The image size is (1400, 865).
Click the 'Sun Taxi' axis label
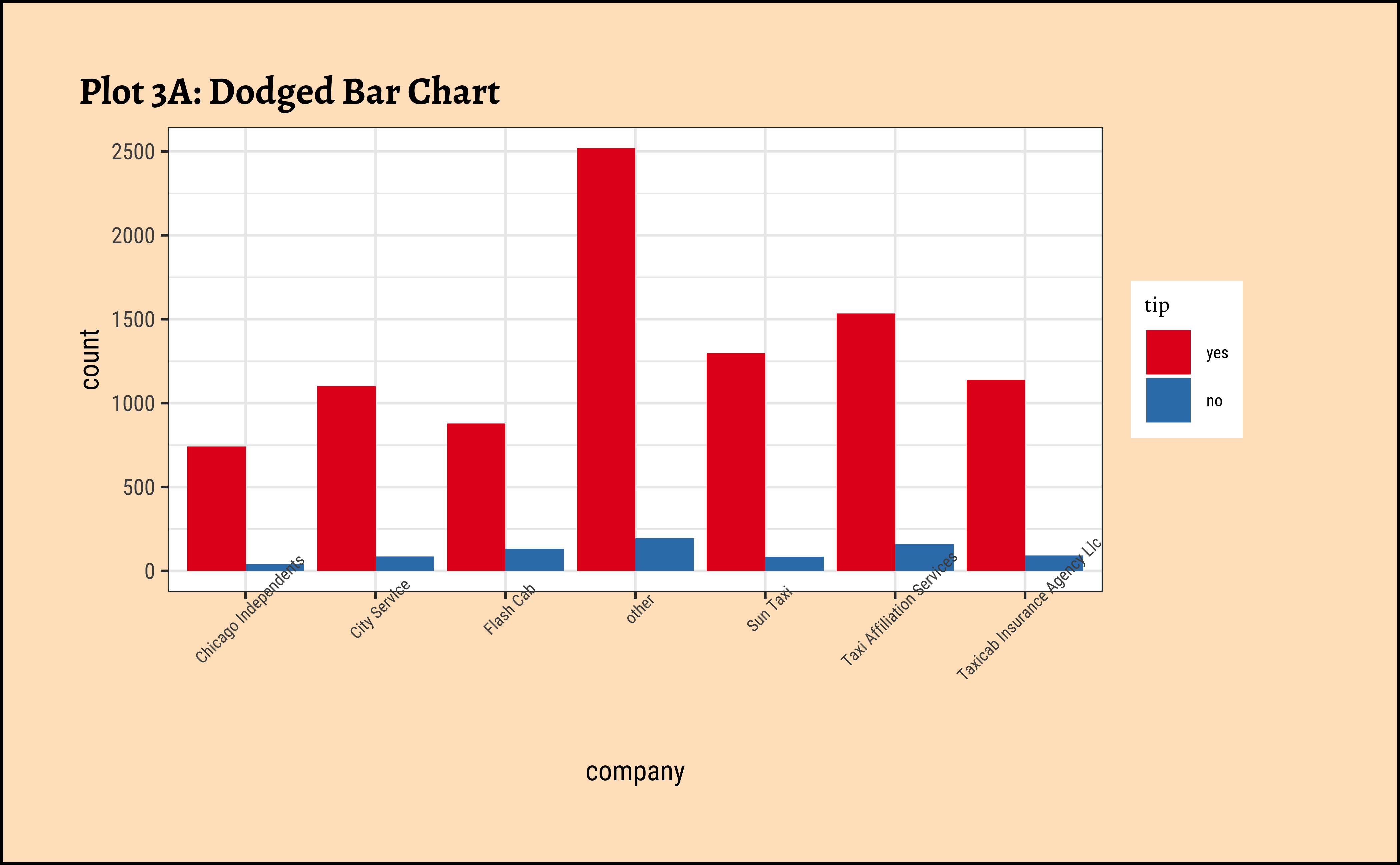coord(769,609)
